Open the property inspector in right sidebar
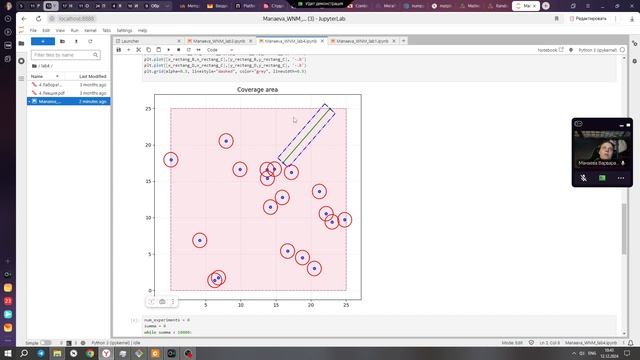 coord(634,43)
